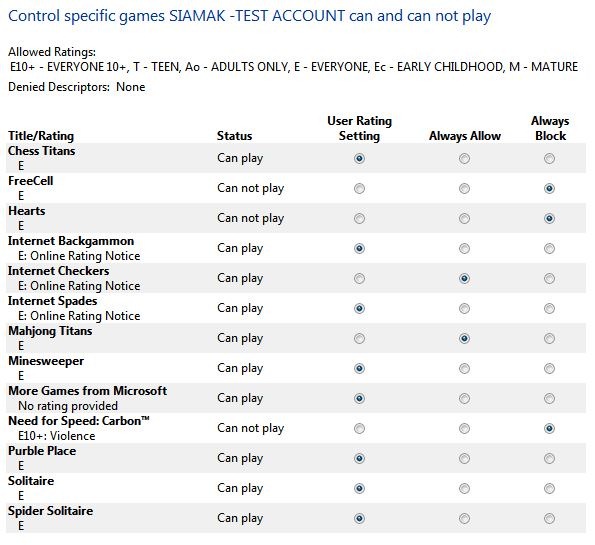Image resolution: width=595 pixels, height=545 pixels.
Task: Select User Rating Setting for Internet Checkers
Action: (359, 278)
